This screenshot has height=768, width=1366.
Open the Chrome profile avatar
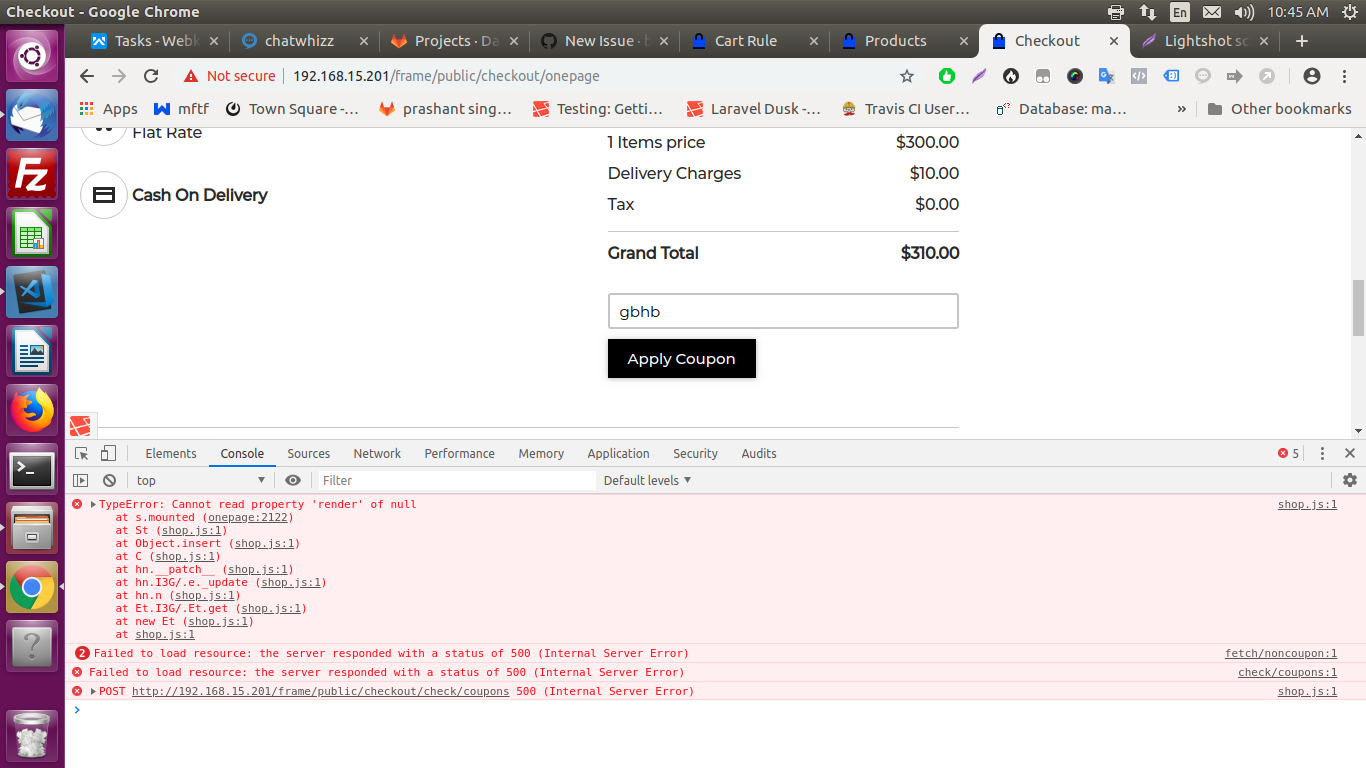click(x=1310, y=76)
